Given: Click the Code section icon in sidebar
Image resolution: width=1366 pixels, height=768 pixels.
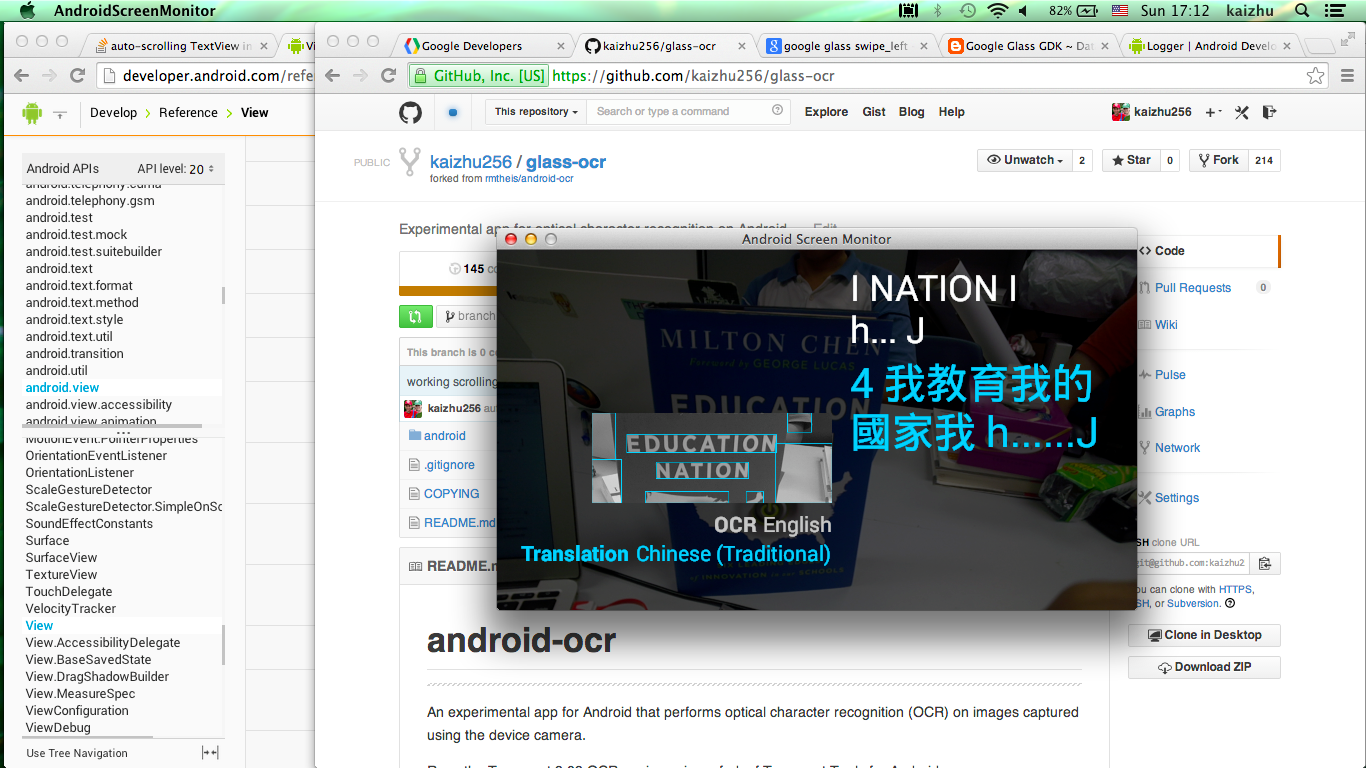Looking at the screenshot, I should click(x=1144, y=251).
